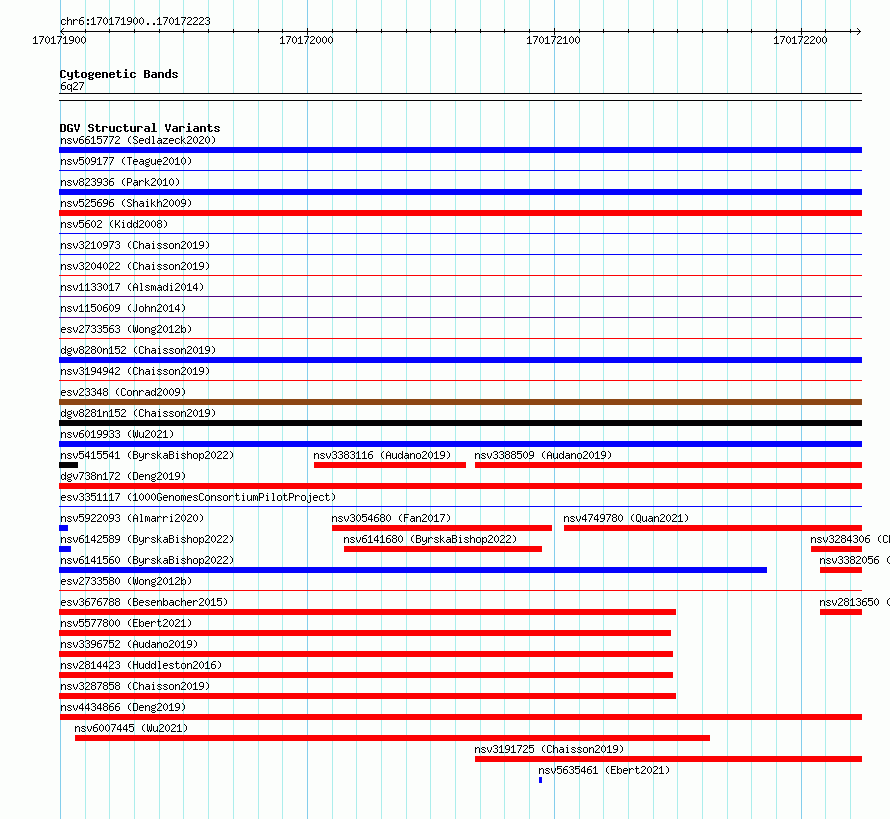Viewport: 890px width, 819px height.
Task: Select nsv6141680 (ByrskaBishop2022) label
Action: pos(430,539)
